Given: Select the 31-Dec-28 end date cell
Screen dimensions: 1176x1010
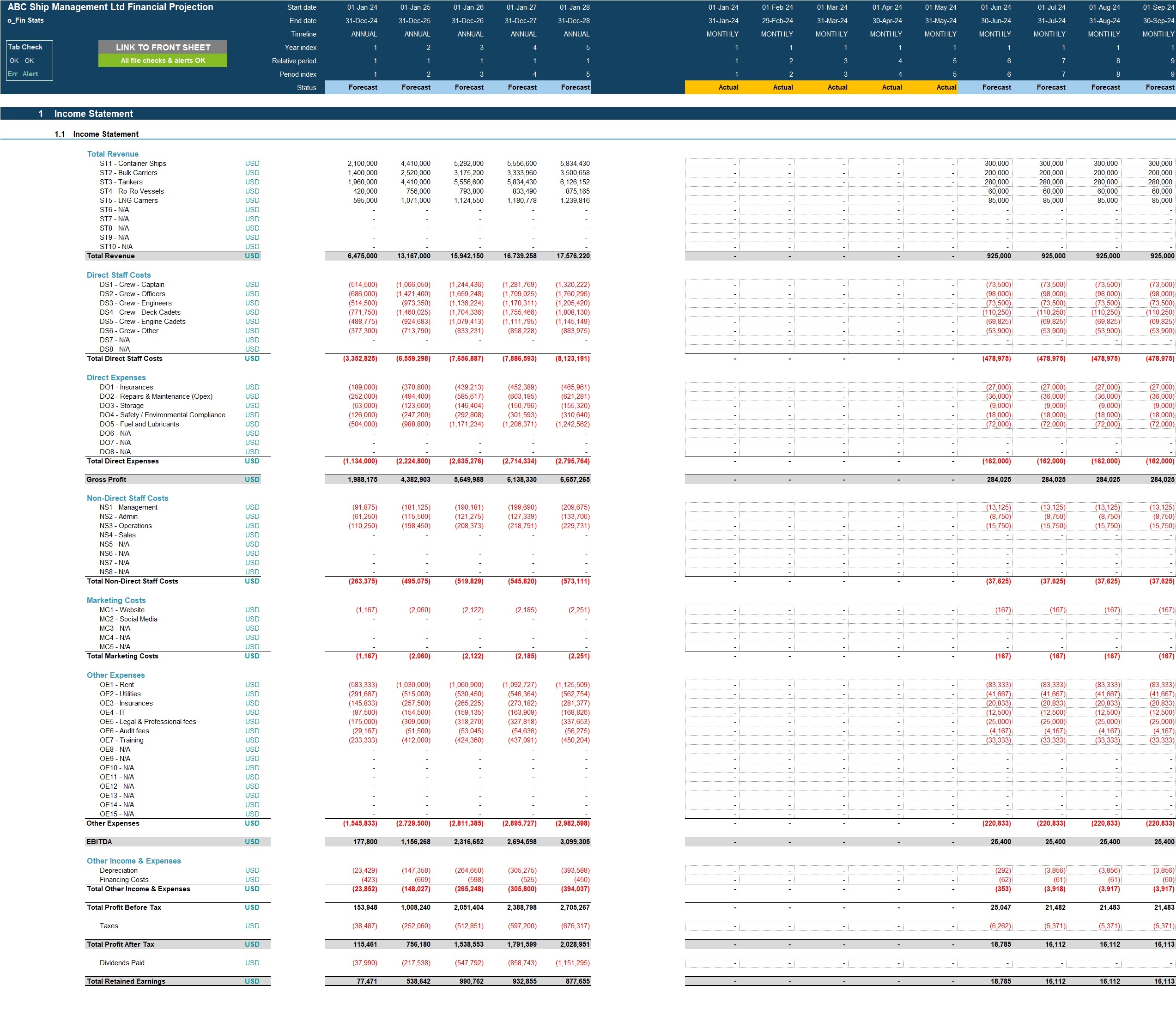Looking at the screenshot, I should coord(574,20).
